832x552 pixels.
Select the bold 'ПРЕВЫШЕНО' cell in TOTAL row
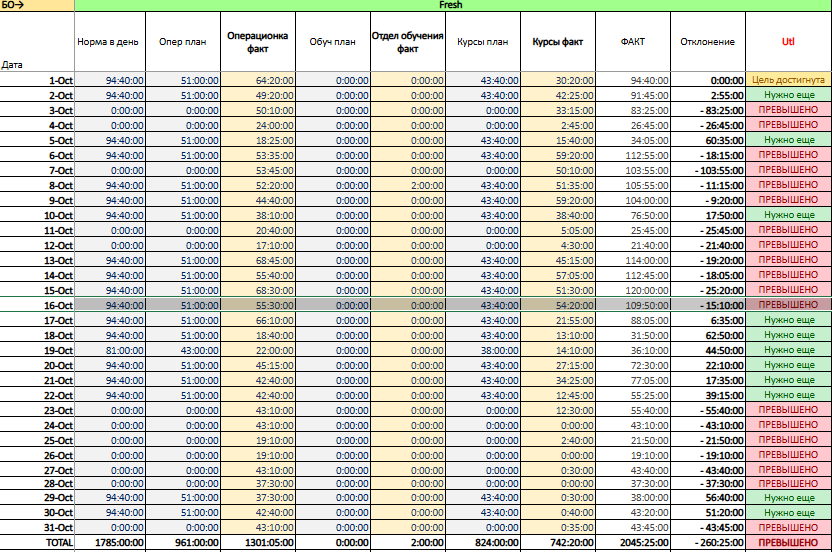(788, 542)
